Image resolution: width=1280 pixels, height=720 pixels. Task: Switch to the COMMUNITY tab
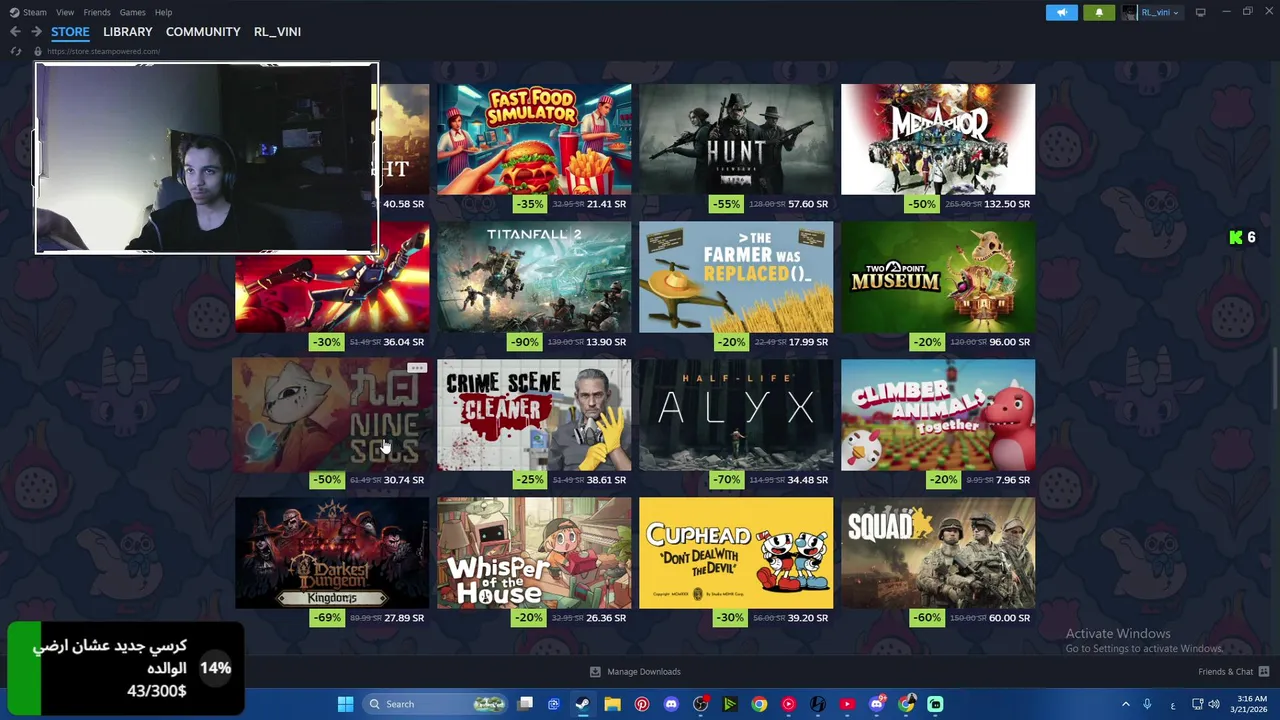coord(203,32)
